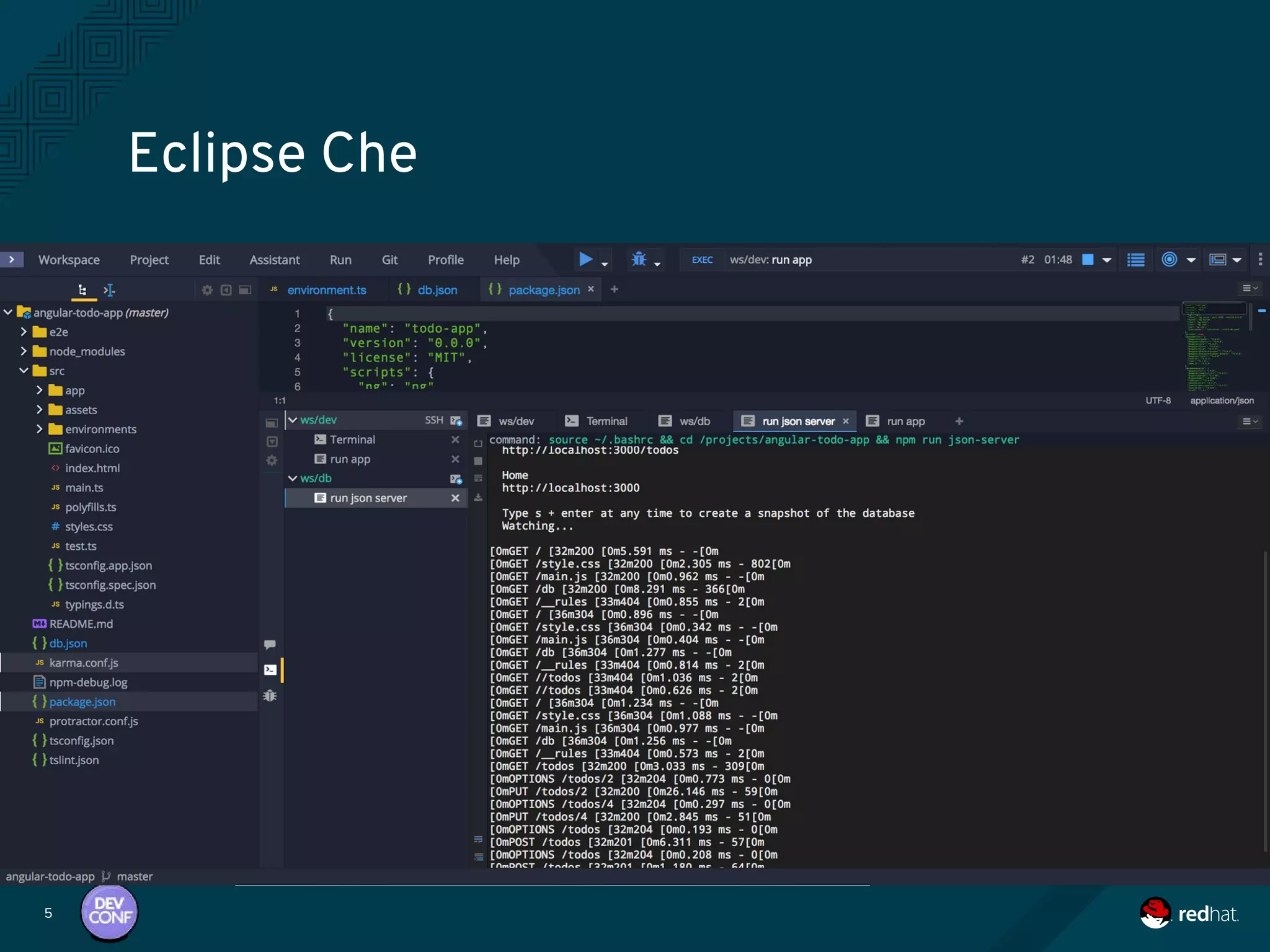Open karma.conf.js in the file tree
The image size is (1270, 952).
84,663
